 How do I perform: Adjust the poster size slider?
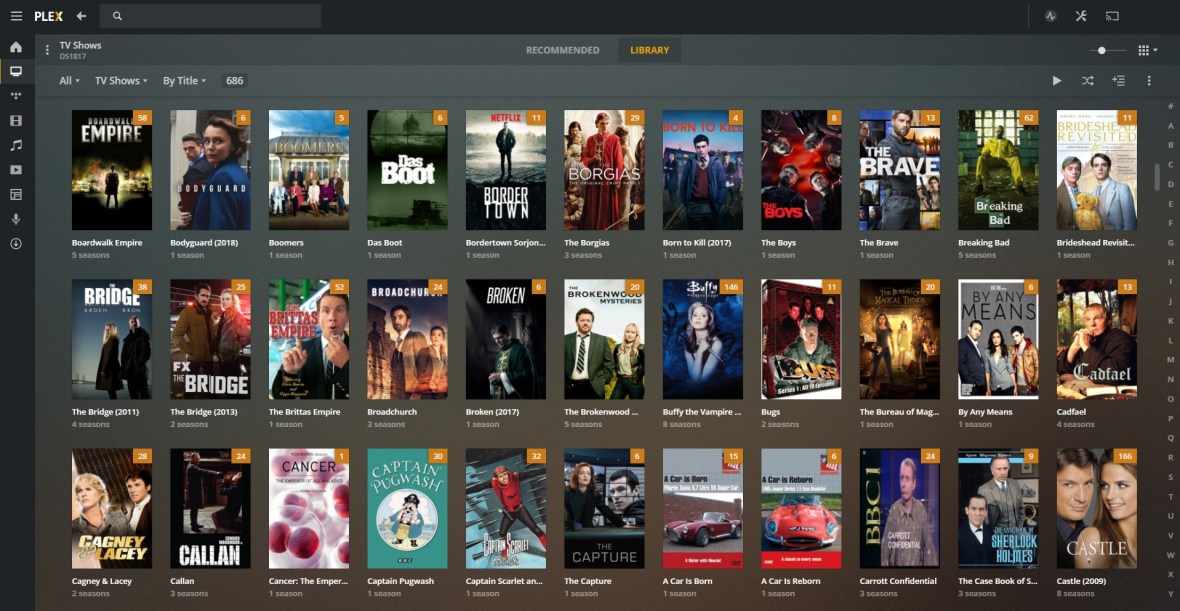pos(1102,50)
